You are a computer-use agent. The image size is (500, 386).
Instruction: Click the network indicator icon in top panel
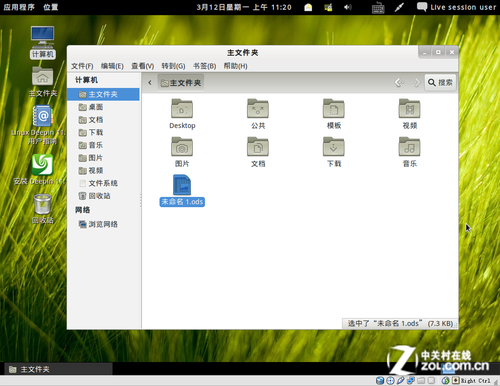(328, 7)
